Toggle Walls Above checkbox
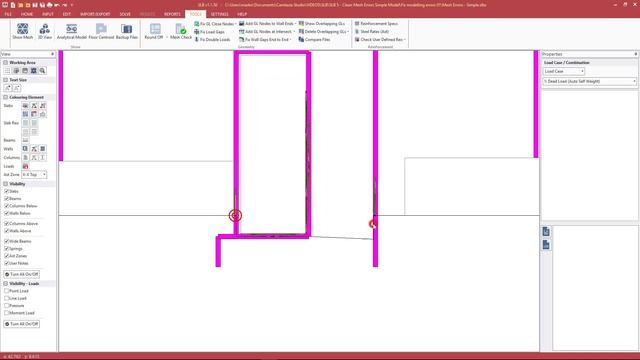Screen dimensions: 640x360 [6, 231]
